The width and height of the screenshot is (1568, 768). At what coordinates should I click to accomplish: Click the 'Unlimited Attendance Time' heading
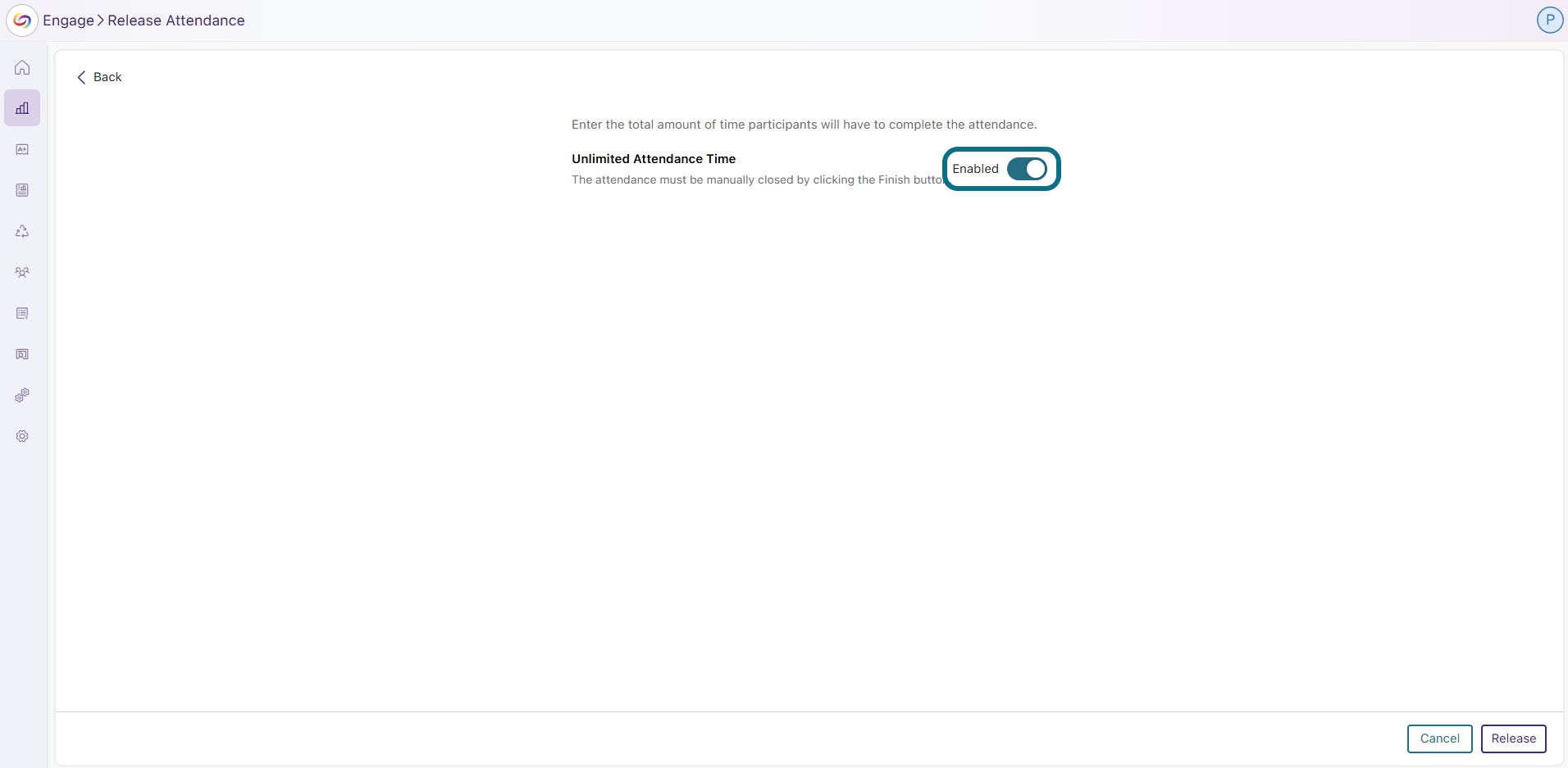pos(654,159)
